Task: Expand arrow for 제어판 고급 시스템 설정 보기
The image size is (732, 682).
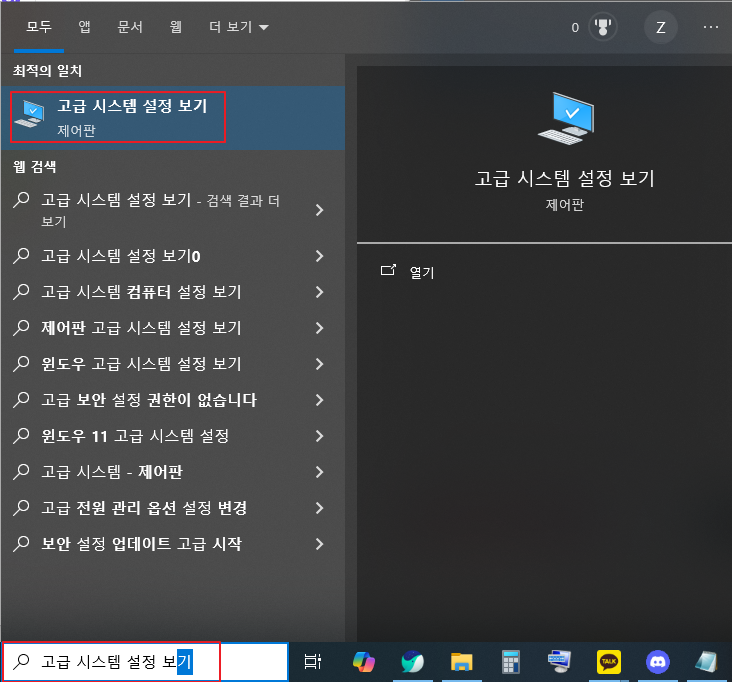Action: coord(319,328)
